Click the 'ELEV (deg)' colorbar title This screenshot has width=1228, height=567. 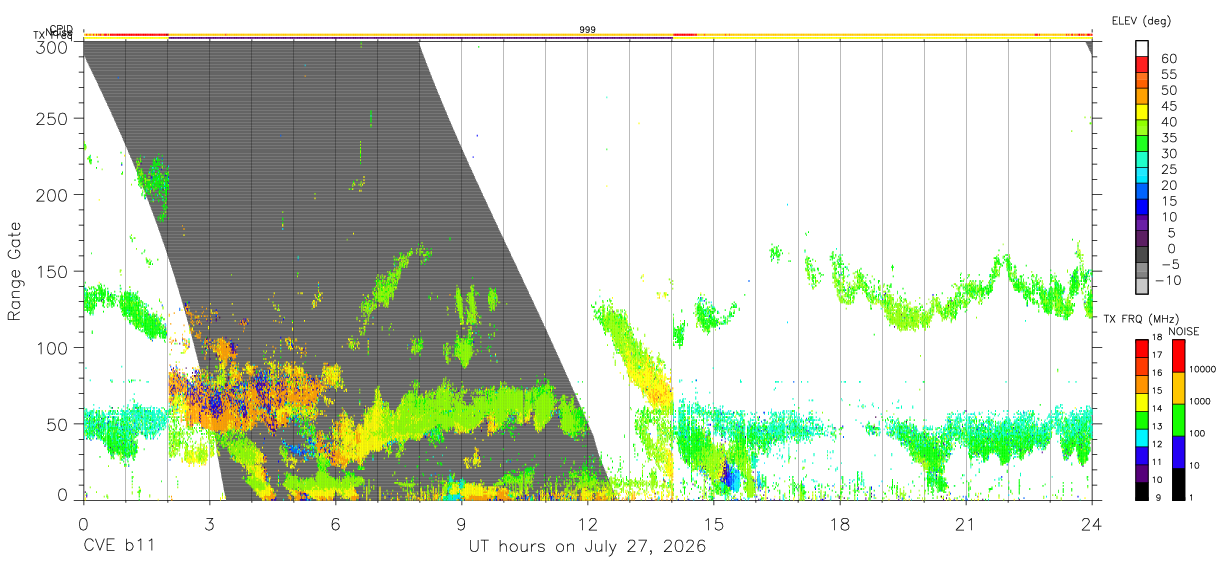[x=1141, y=21]
